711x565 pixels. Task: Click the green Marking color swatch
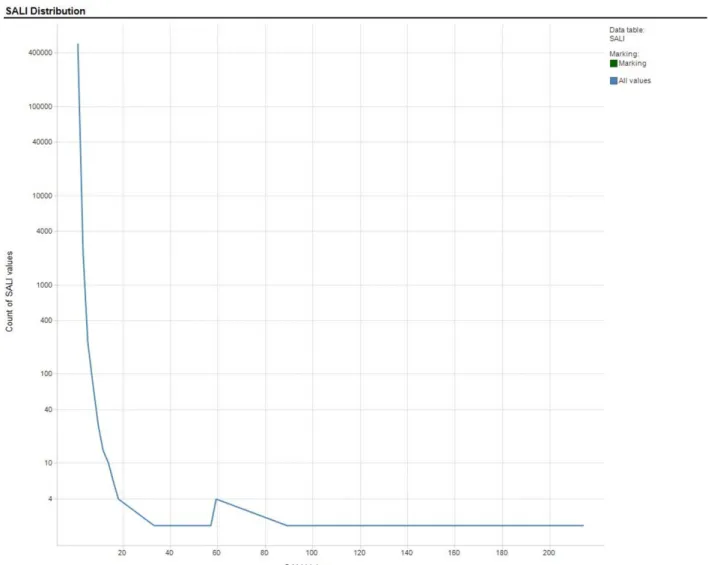pos(614,63)
